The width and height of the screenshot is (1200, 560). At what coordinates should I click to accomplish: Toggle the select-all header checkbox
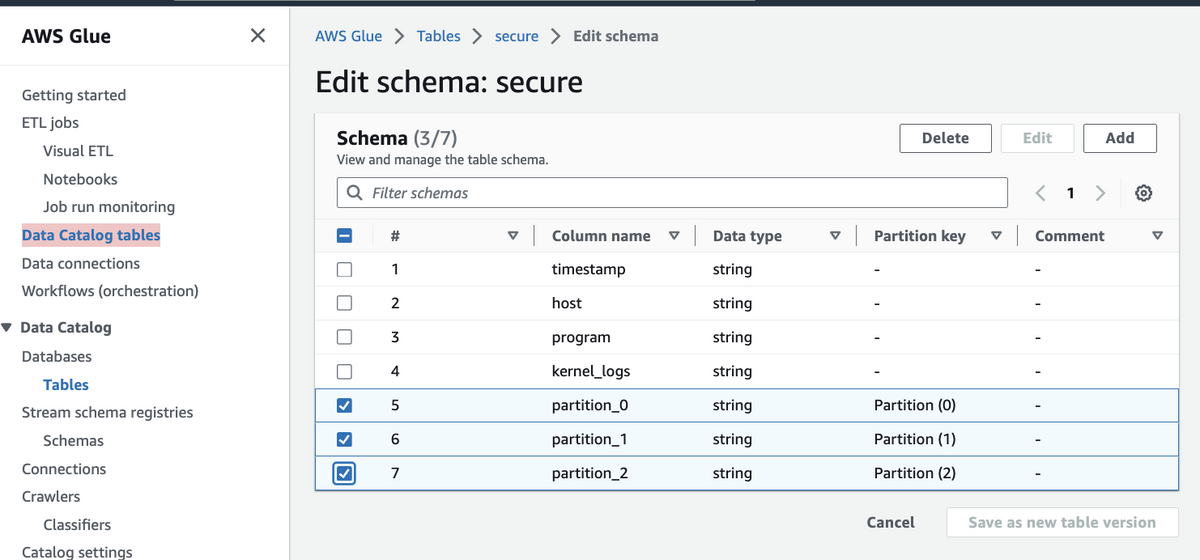click(344, 236)
